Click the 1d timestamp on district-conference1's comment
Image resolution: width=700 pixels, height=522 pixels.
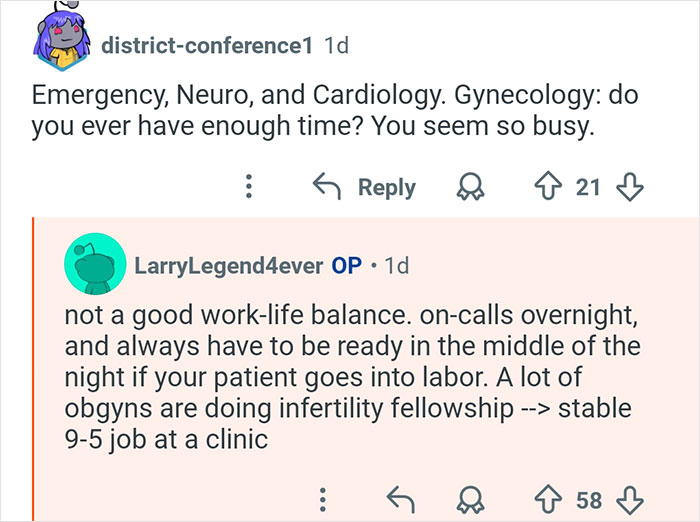coord(336,46)
